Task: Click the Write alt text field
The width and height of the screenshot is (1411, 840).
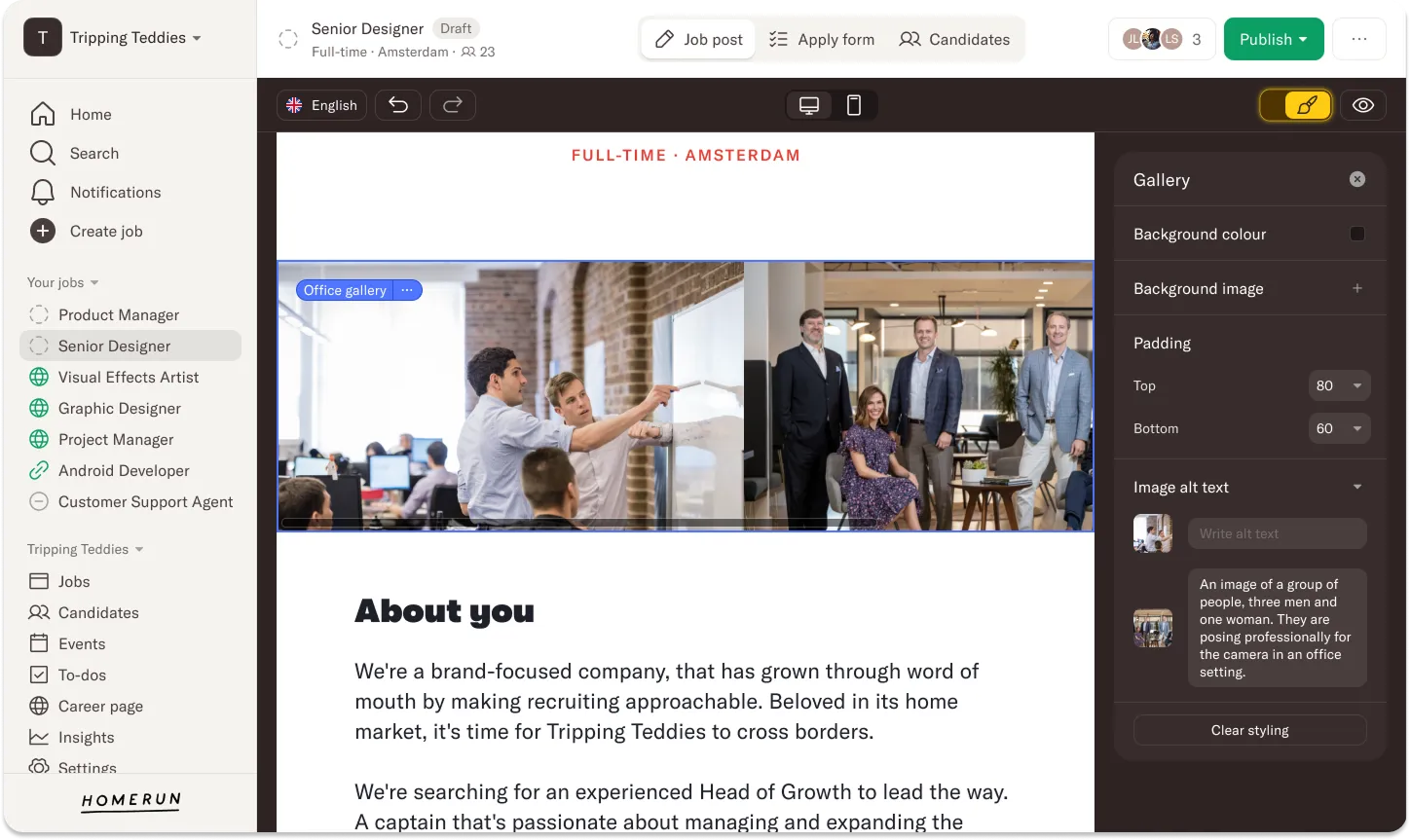Action: (x=1278, y=533)
